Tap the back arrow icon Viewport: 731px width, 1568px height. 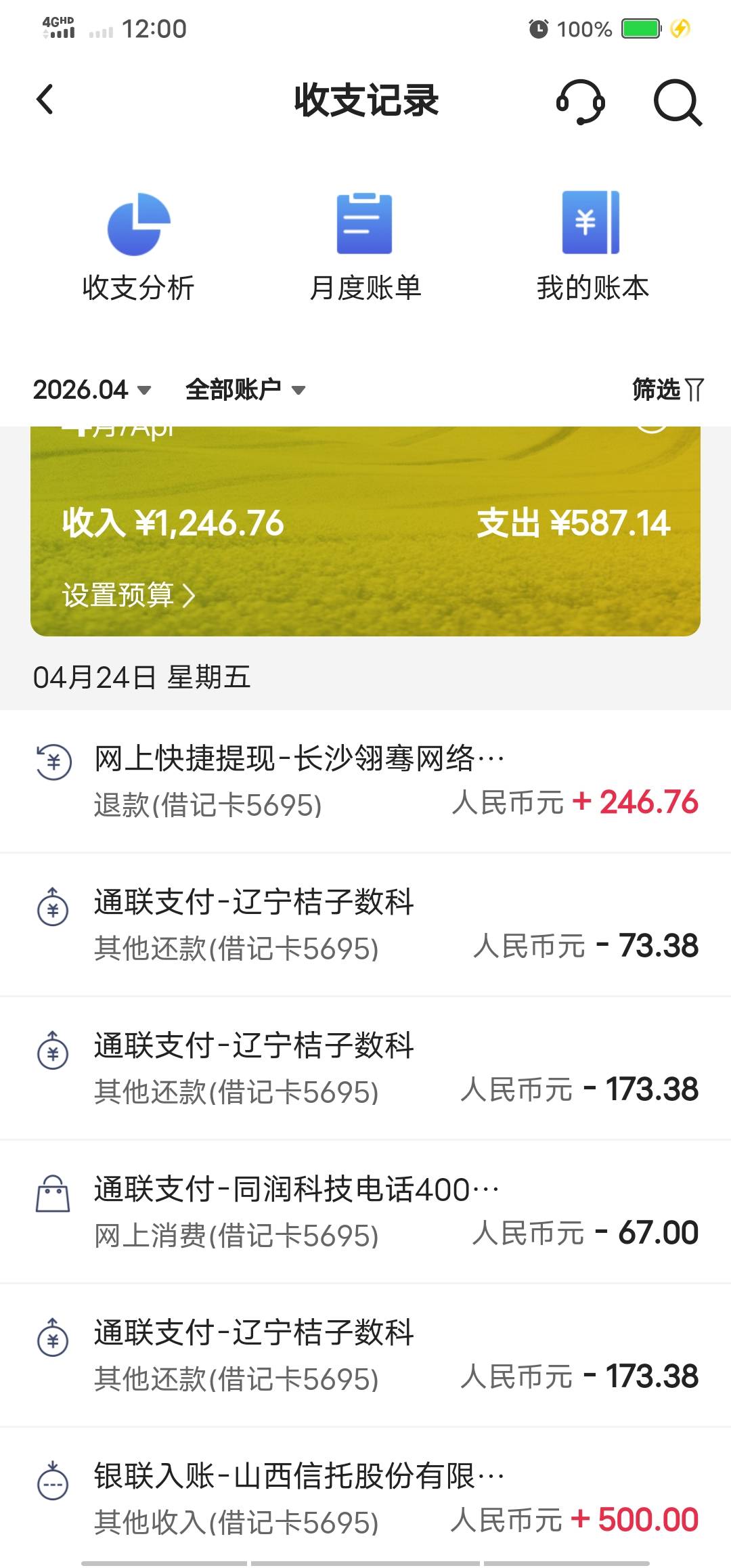[45, 100]
